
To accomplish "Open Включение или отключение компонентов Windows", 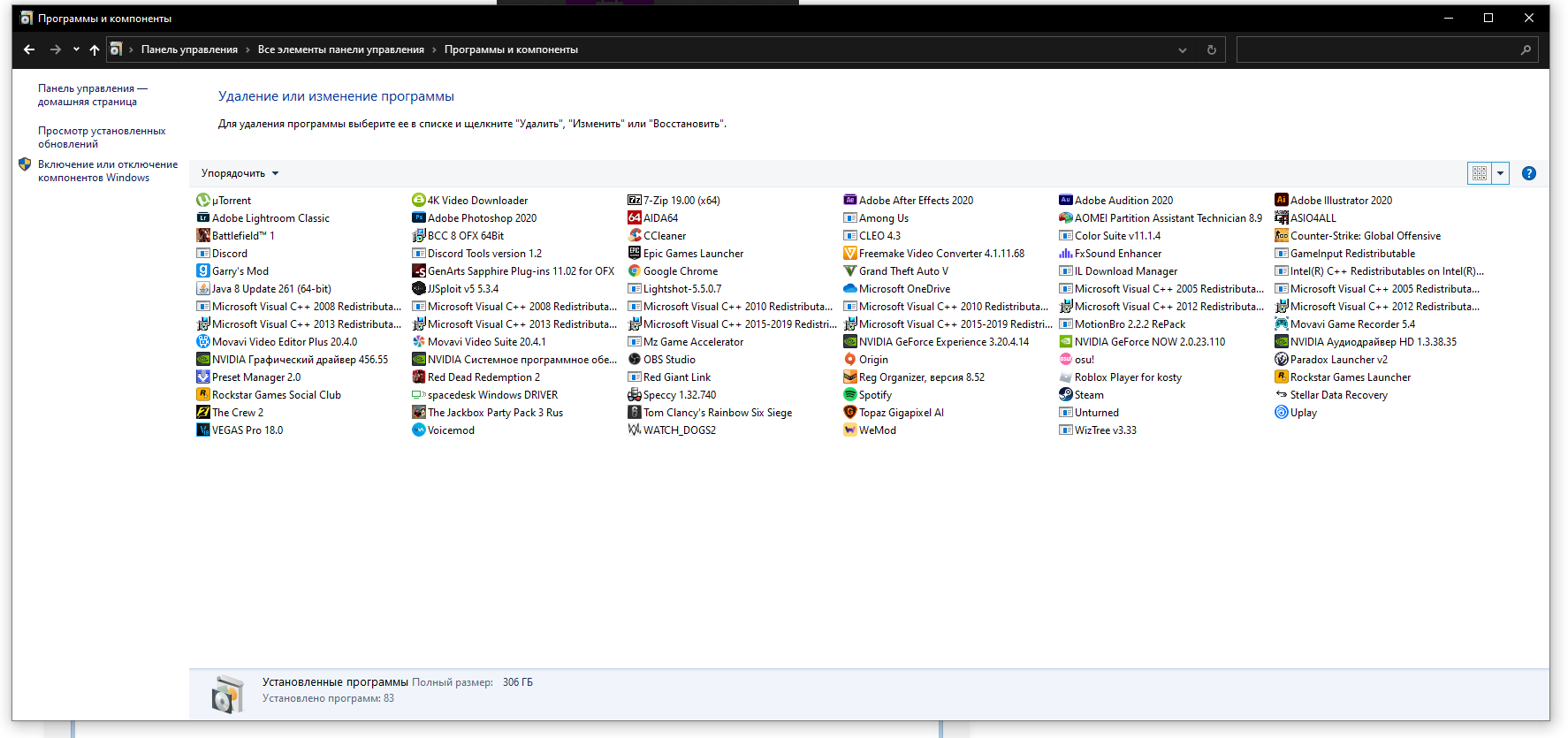I will tap(108, 171).
